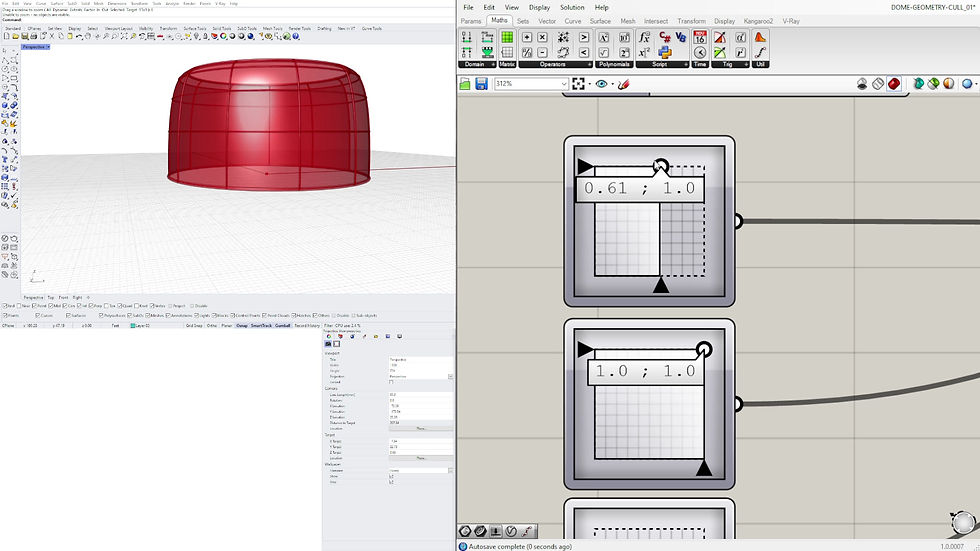
Task: Click the output grip of 0.61 ; 1.0 slider
Action: (738, 221)
